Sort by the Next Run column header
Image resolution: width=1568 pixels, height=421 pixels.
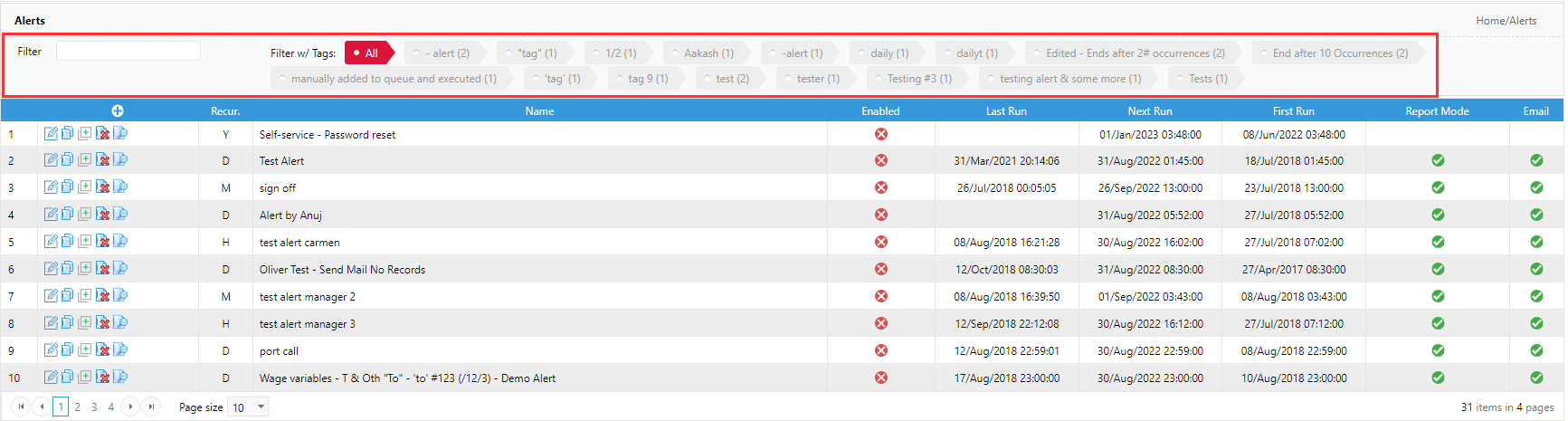(1149, 110)
